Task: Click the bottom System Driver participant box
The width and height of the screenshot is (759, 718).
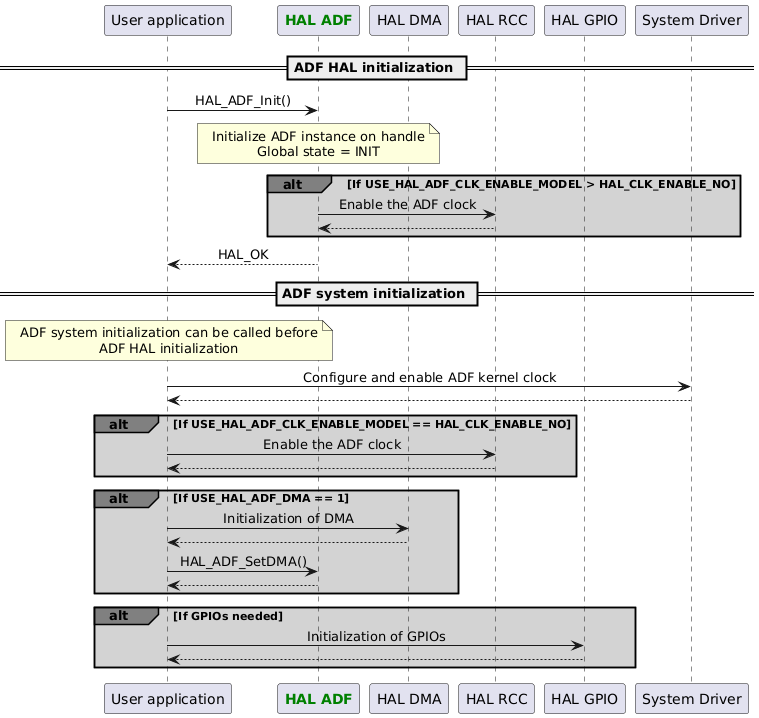Action: 692,699
